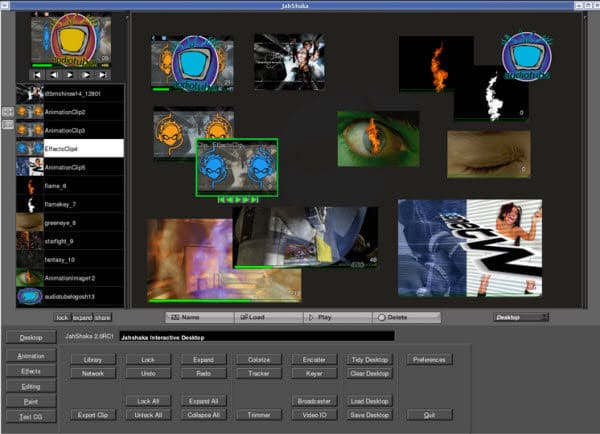This screenshot has height=434, width=600.
Task: Switch to the Animation module
Action: (x=31, y=356)
